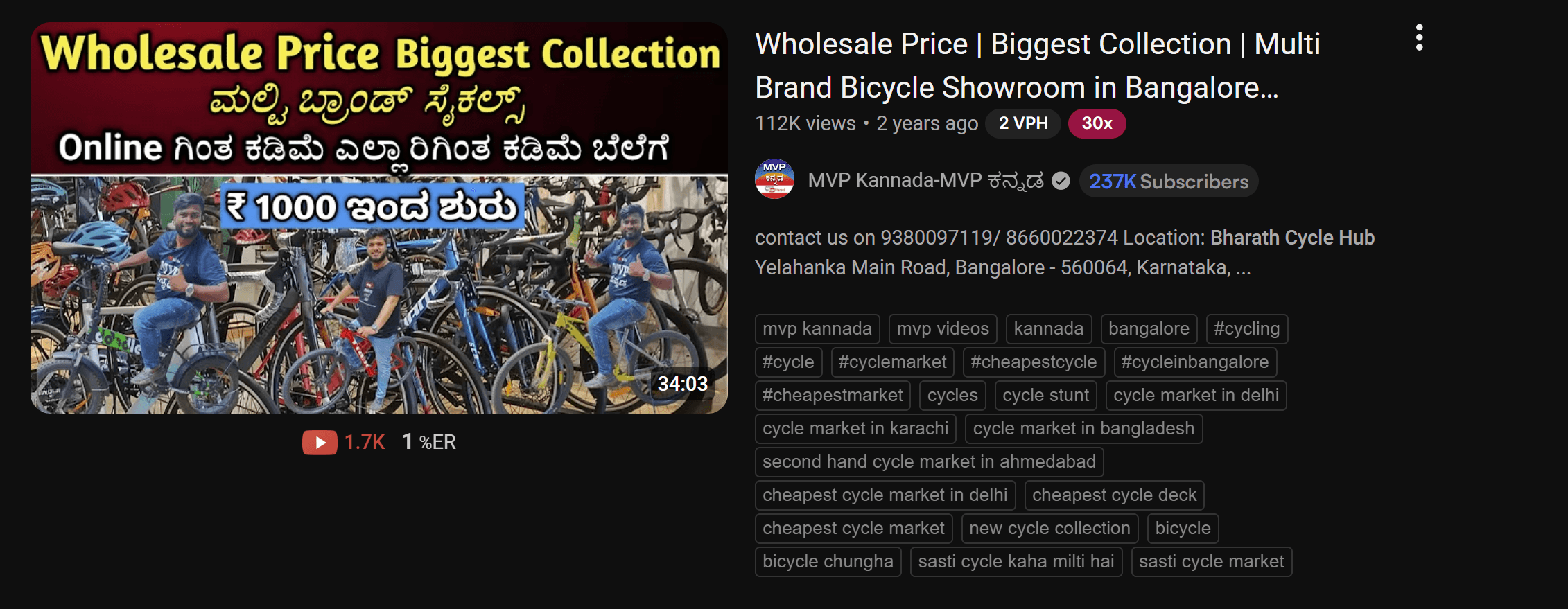This screenshot has width=1568, height=609.
Task: Choose the #cheapestcycle hashtag tag
Action: click(1034, 362)
